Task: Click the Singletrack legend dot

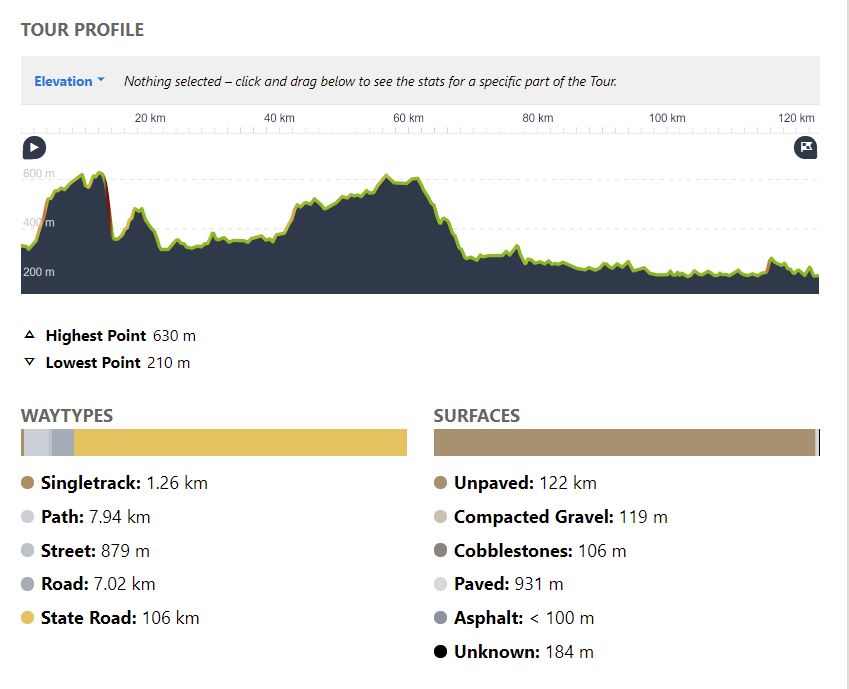Action: point(28,483)
